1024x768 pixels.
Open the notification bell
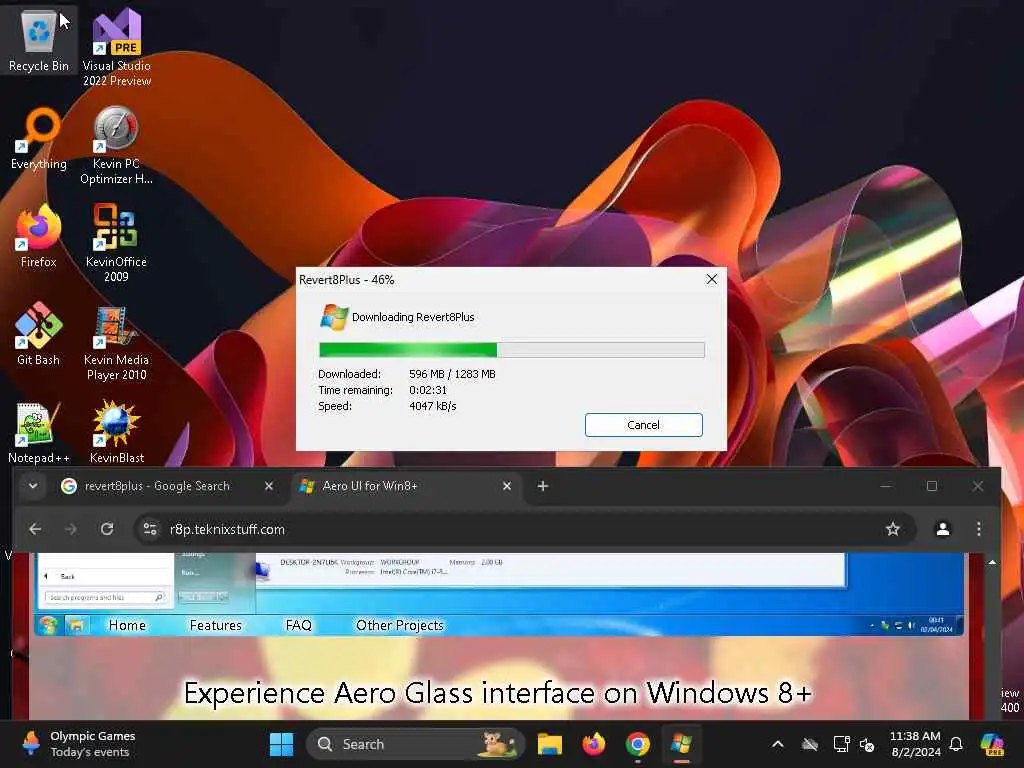955,744
